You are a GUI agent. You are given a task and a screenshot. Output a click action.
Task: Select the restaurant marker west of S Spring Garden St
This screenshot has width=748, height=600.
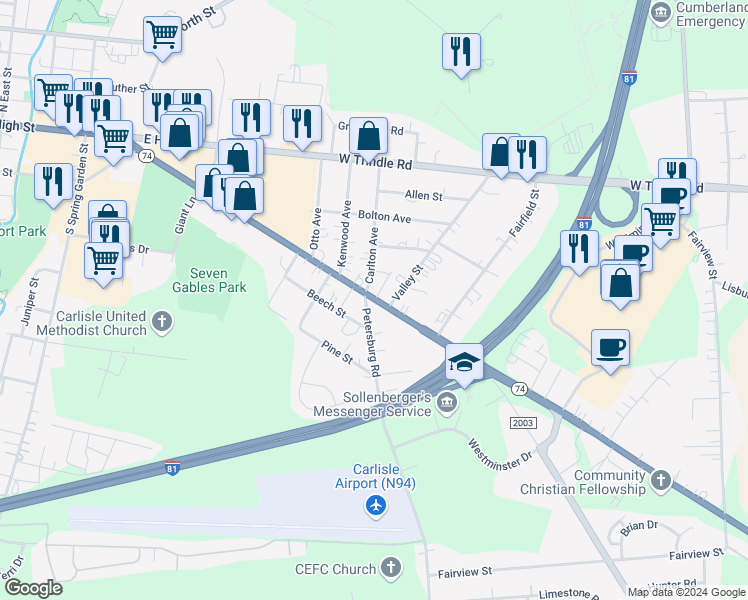pos(53,182)
